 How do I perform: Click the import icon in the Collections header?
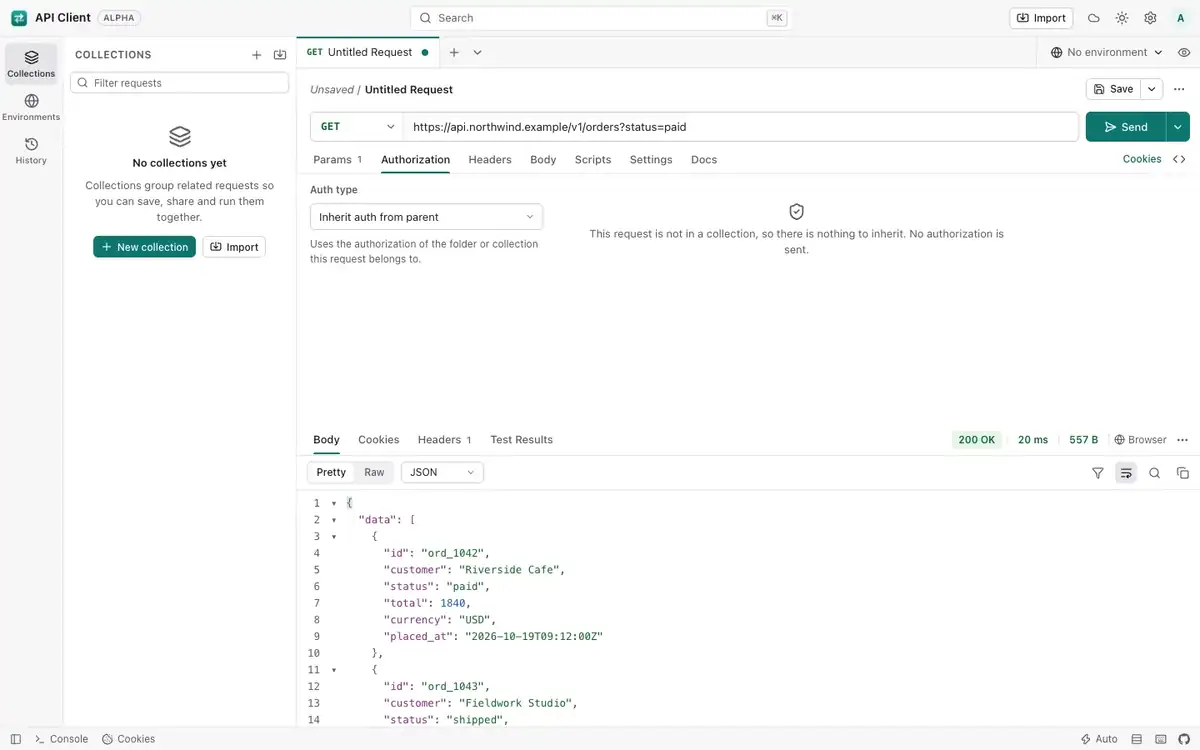[280, 55]
